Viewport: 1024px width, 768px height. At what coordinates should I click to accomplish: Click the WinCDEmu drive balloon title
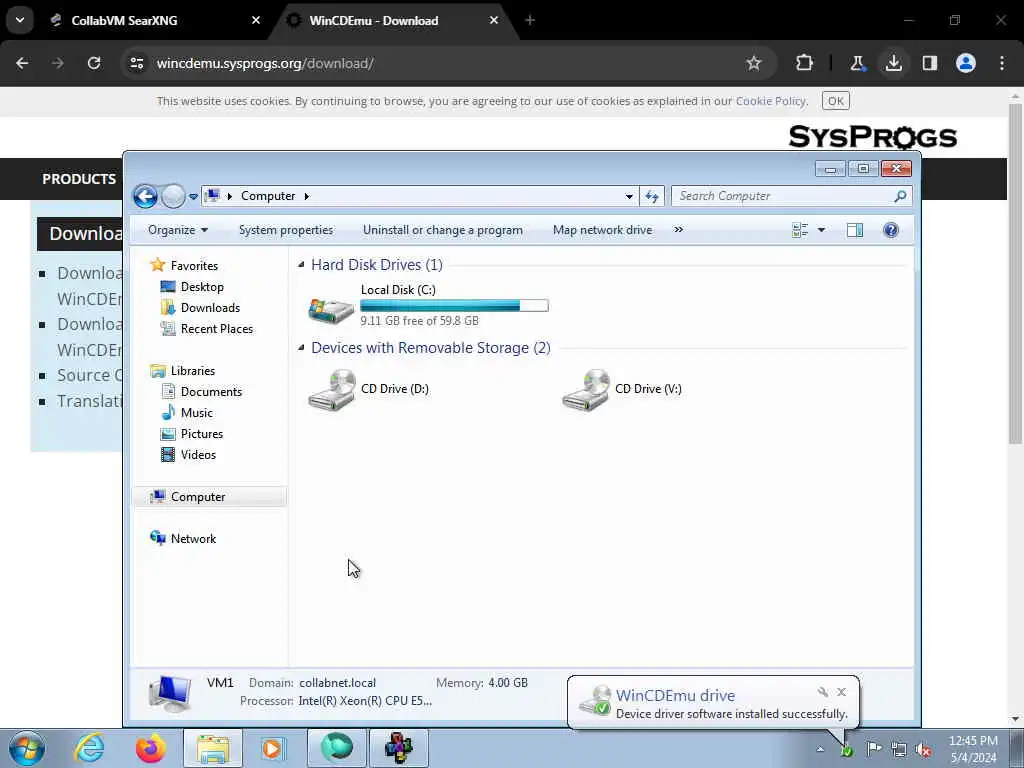click(x=675, y=695)
